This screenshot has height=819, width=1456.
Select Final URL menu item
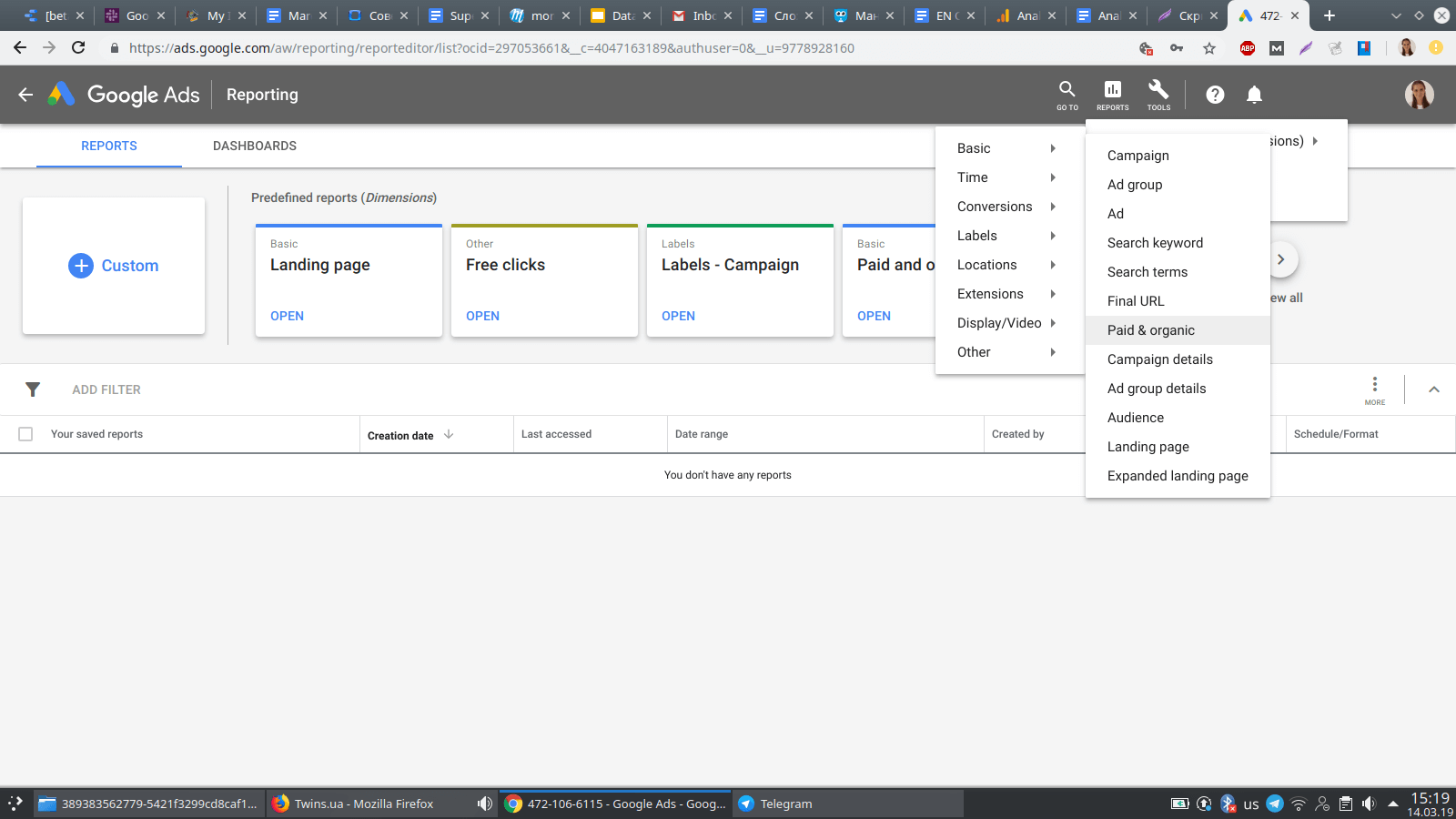[x=1178, y=301]
